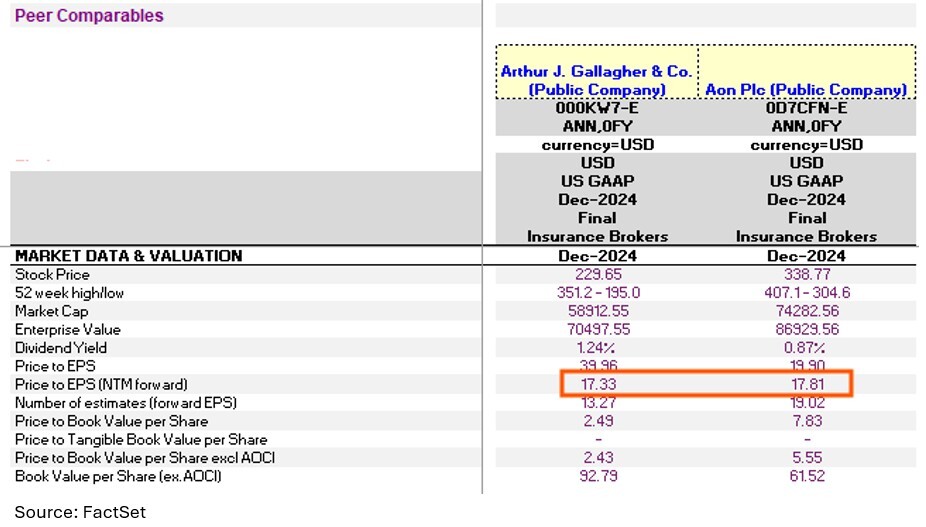
Task: Click market cap value 58912.55
Action: pyautogui.click(x=598, y=311)
